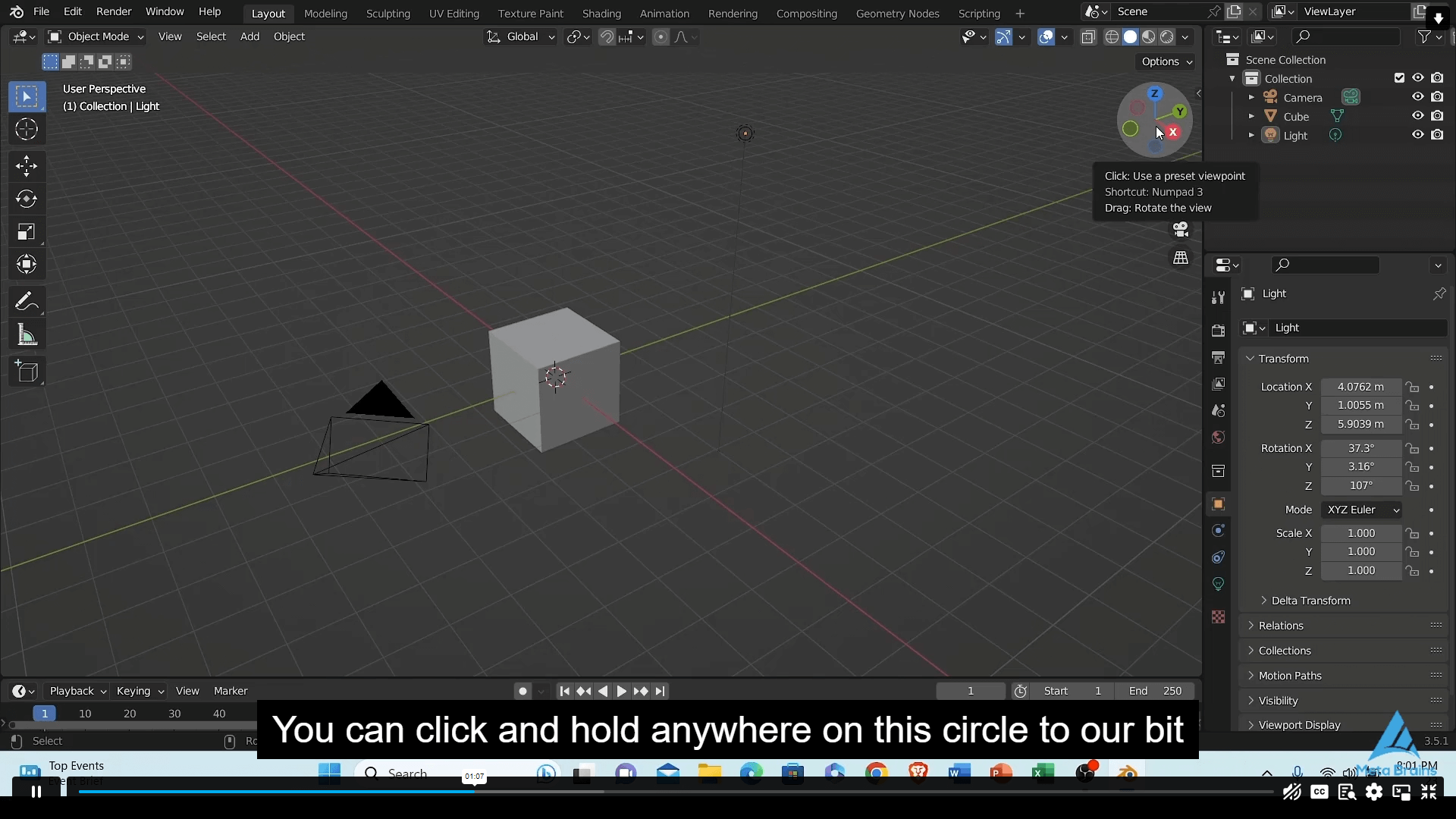Click the Add menu in header
The width and height of the screenshot is (1456, 819).
(x=249, y=36)
